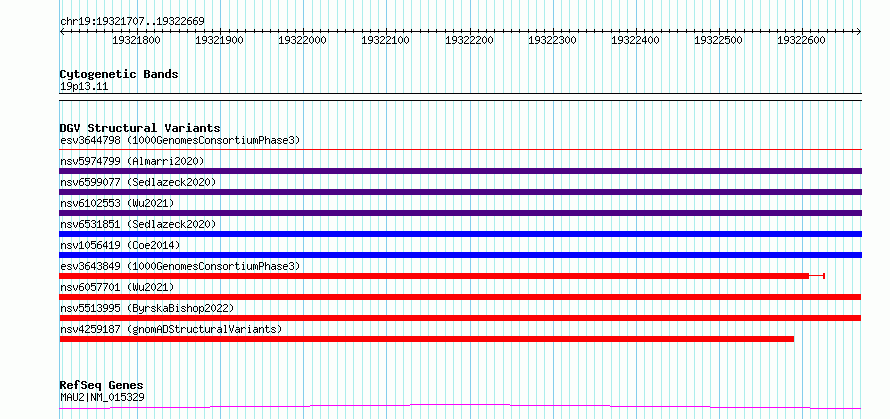This screenshot has width=890, height=419.
Task: Open variant nsv5513995 (ByrskaBishop2022) label
Action: tap(147, 308)
